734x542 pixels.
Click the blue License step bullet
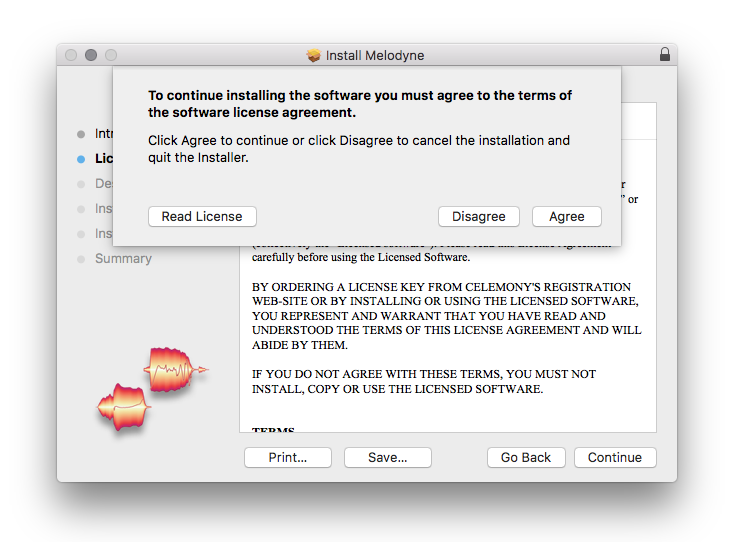tap(81, 159)
